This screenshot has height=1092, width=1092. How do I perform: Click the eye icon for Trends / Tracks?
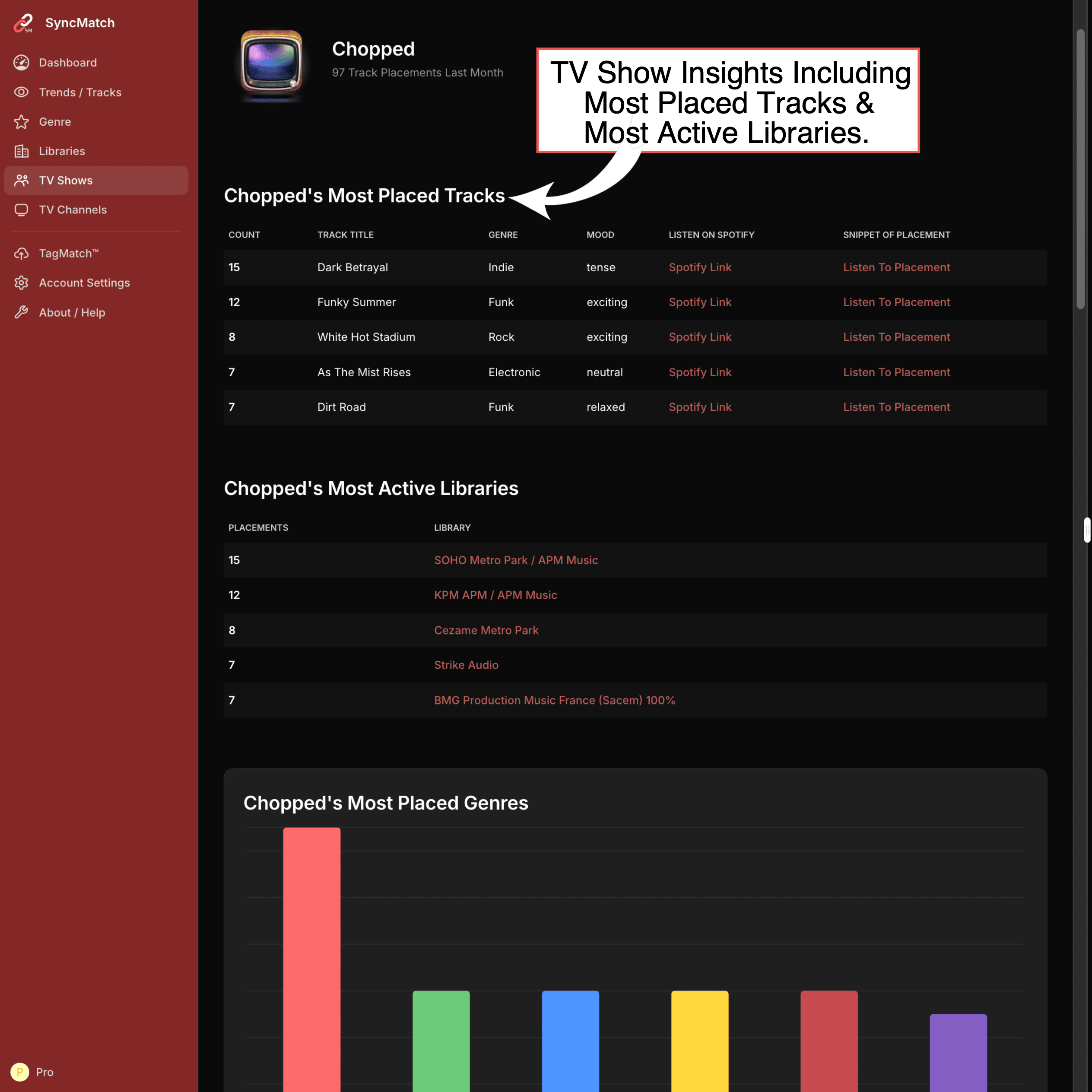coord(22,92)
